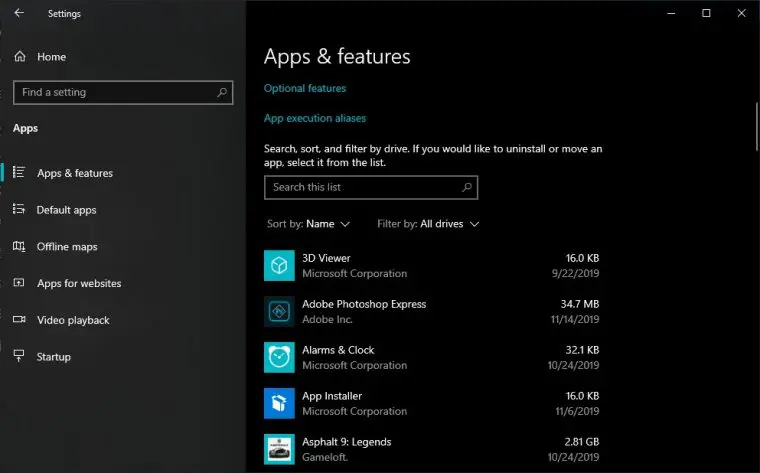Screen dimensions: 760x473
Task: Open Default apps section
Action: [66, 210]
